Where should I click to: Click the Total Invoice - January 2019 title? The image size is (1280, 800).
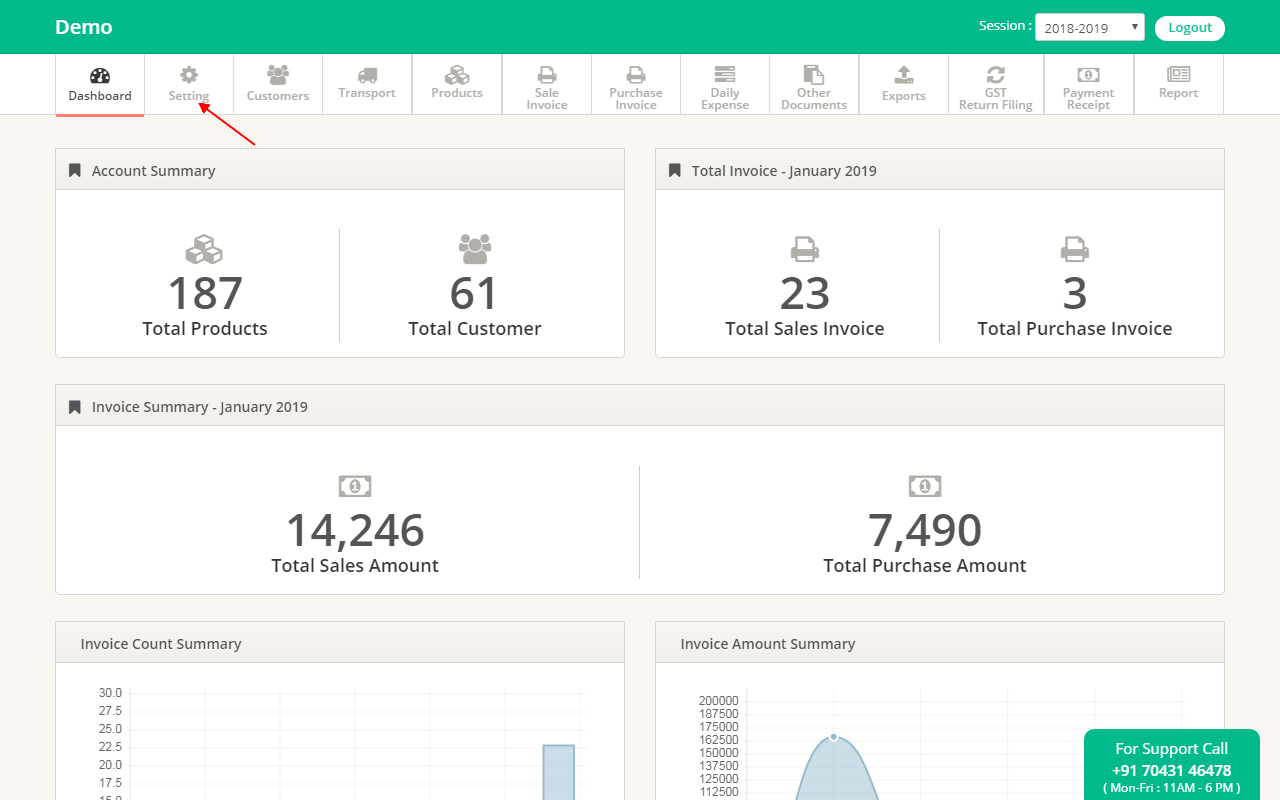[x=784, y=171]
